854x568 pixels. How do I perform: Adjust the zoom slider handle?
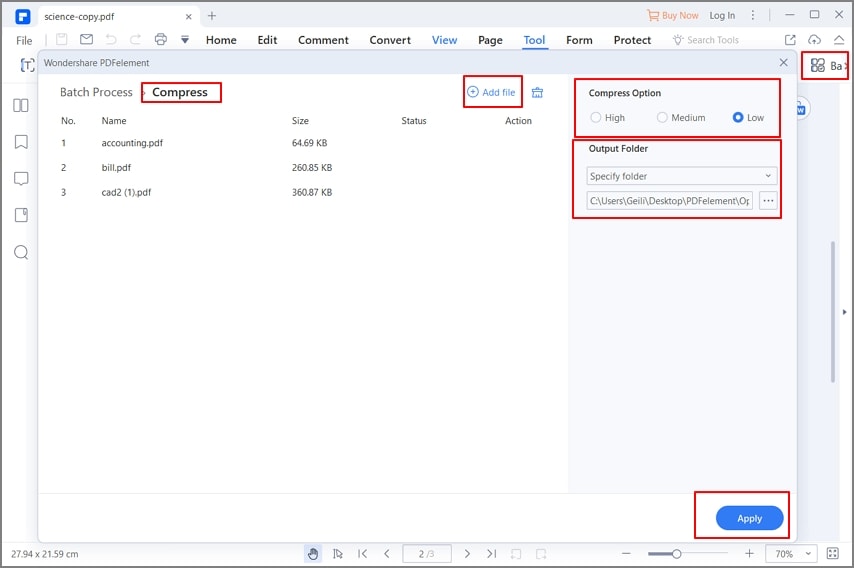click(x=676, y=554)
